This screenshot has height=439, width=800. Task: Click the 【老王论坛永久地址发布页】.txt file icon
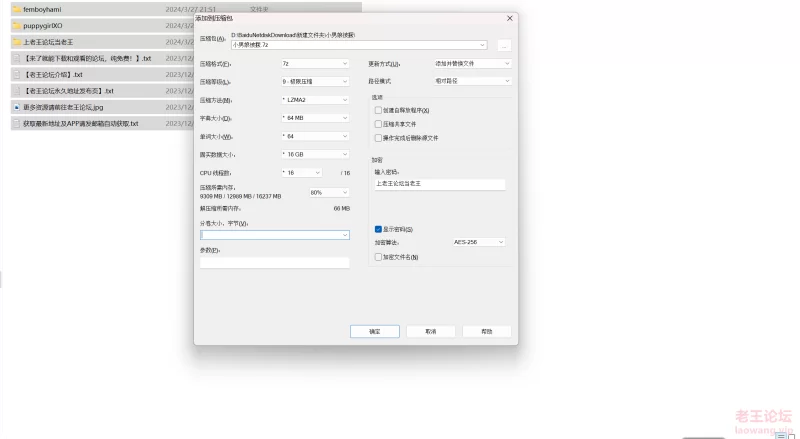click(16, 91)
